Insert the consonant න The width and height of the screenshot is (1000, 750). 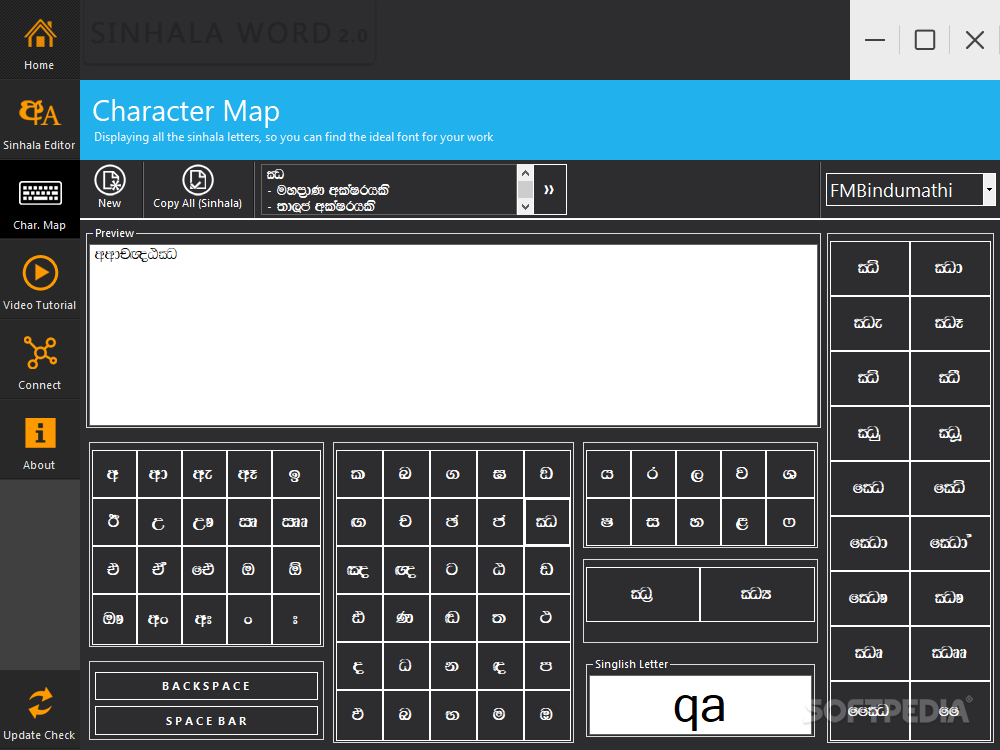(x=453, y=666)
